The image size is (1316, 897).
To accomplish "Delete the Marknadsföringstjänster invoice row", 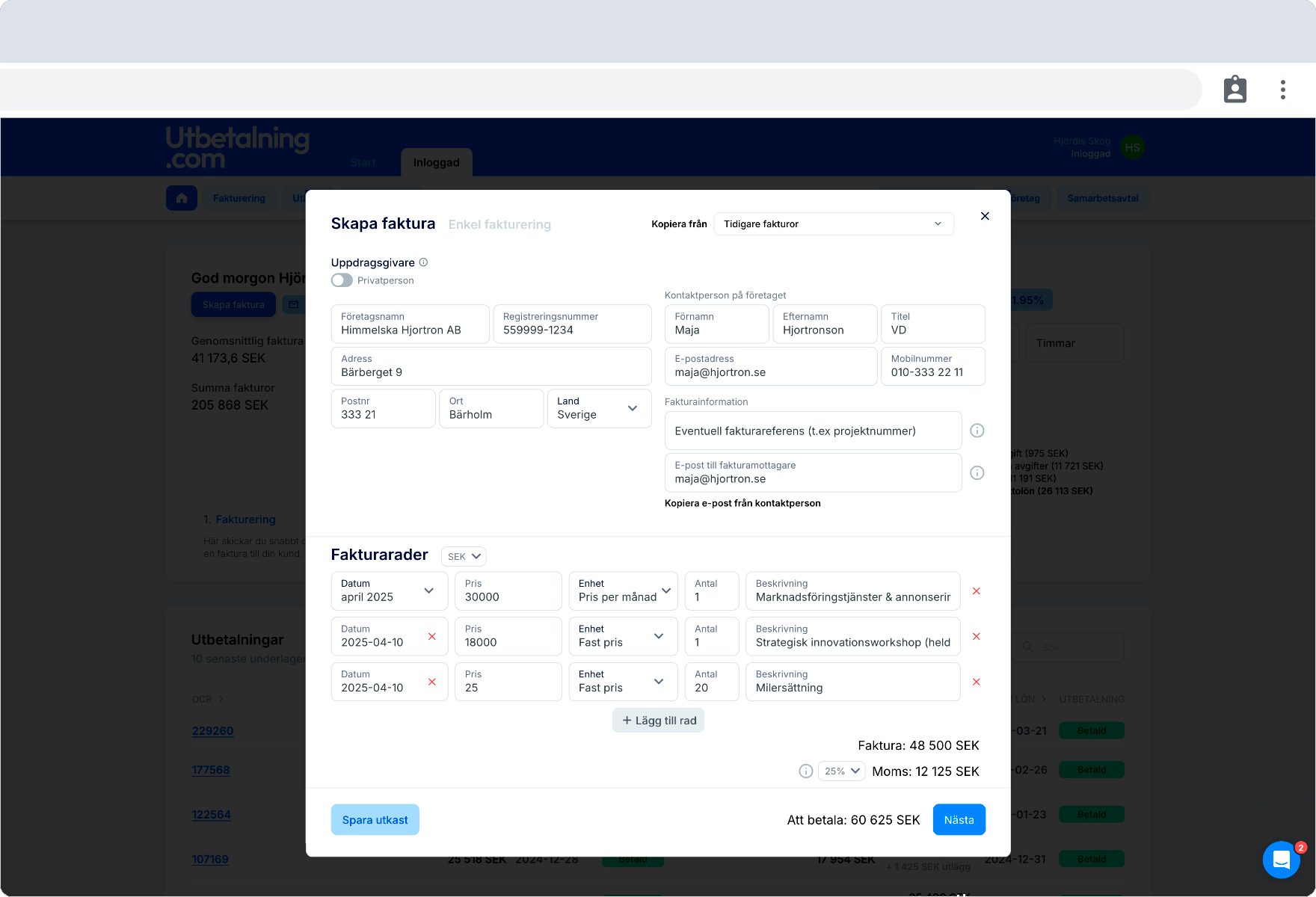I will point(977,591).
